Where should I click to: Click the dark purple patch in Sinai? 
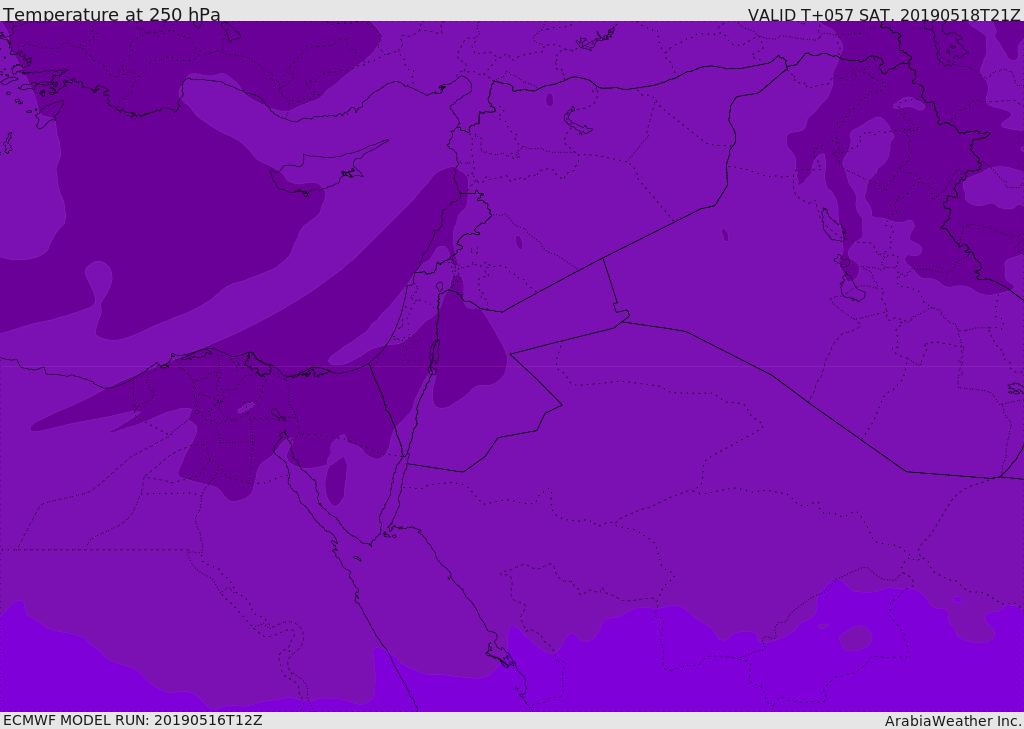click(336, 481)
